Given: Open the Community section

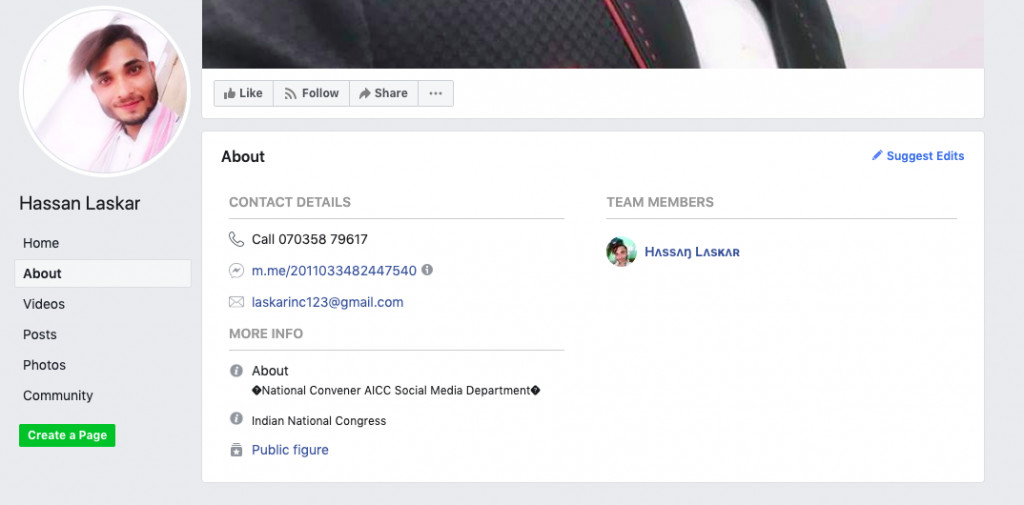Looking at the screenshot, I should point(58,395).
